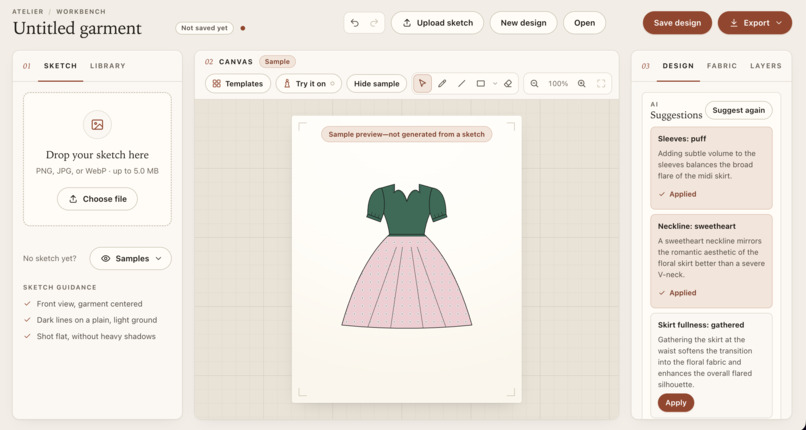Switch to the Layers tab
Image resolution: width=806 pixels, height=430 pixels.
pos(766,66)
